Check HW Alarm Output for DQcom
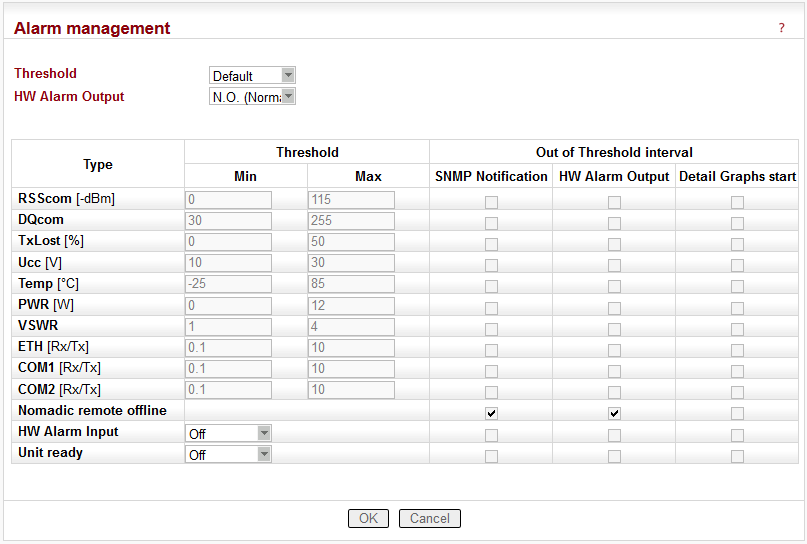Image resolution: width=807 pixels, height=544 pixels. coord(614,223)
